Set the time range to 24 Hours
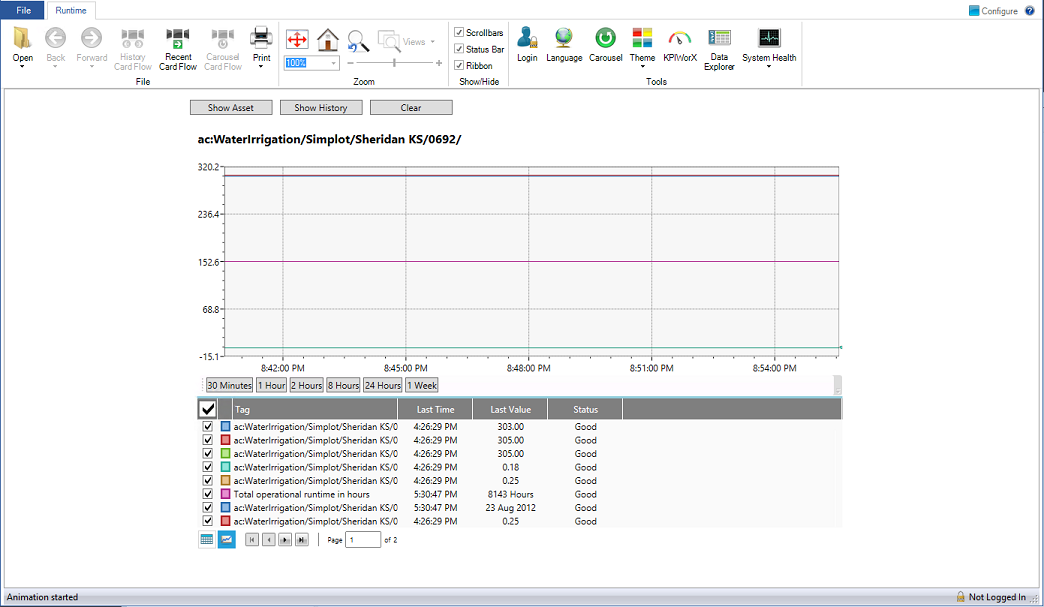 click(382, 385)
